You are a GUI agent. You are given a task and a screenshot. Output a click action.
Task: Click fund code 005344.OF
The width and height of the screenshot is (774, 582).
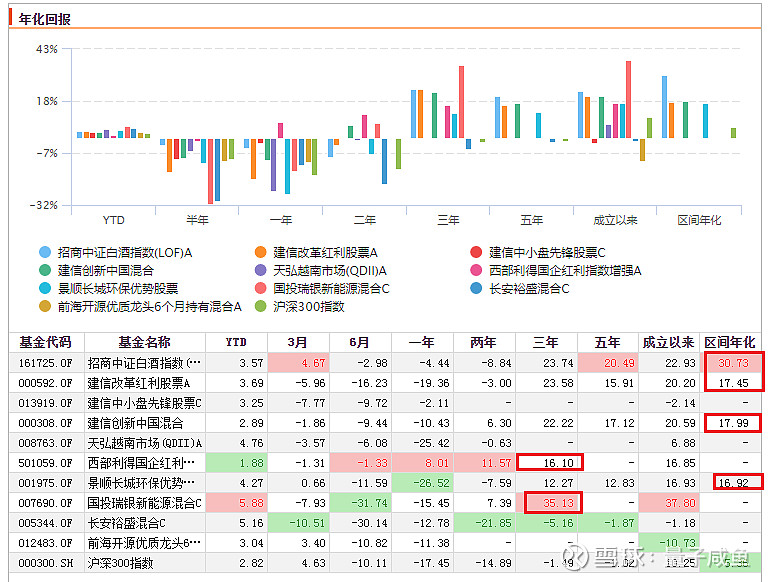tap(45, 523)
